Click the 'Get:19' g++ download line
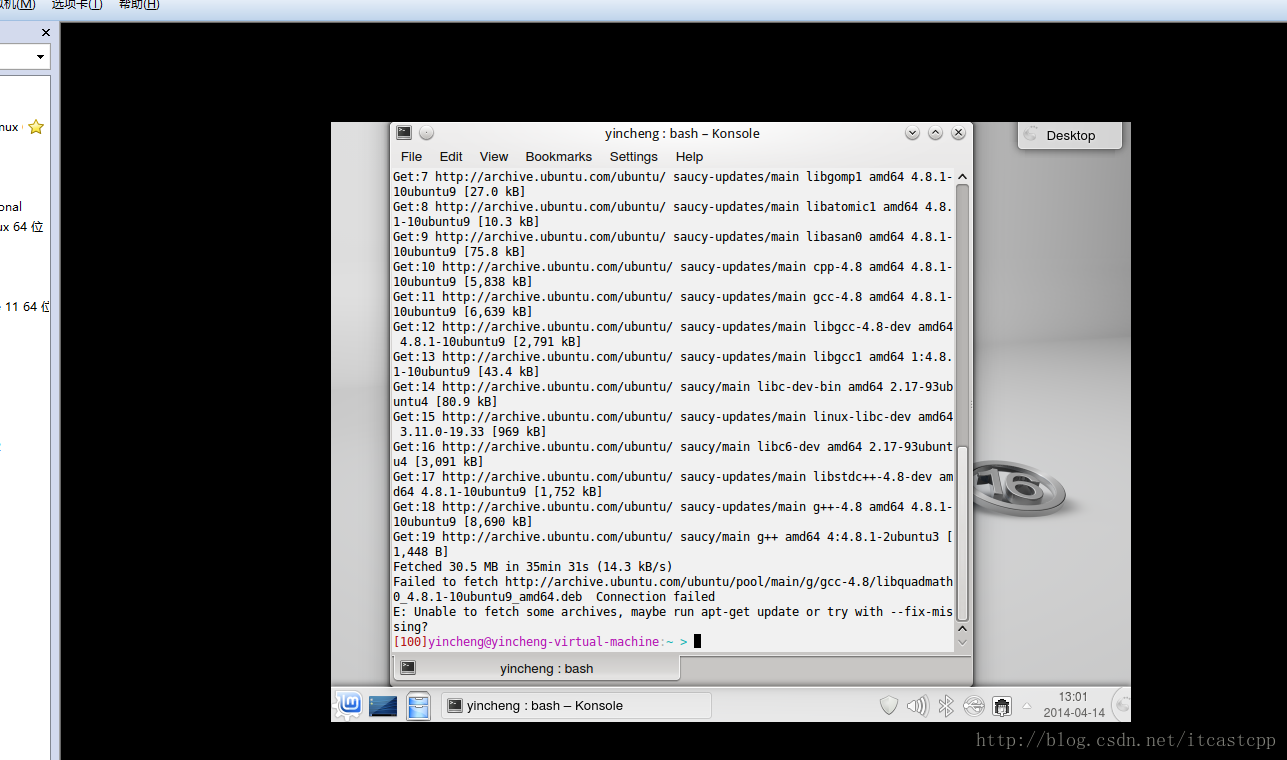The width and height of the screenshot is (1287, 760). (673, 544)
